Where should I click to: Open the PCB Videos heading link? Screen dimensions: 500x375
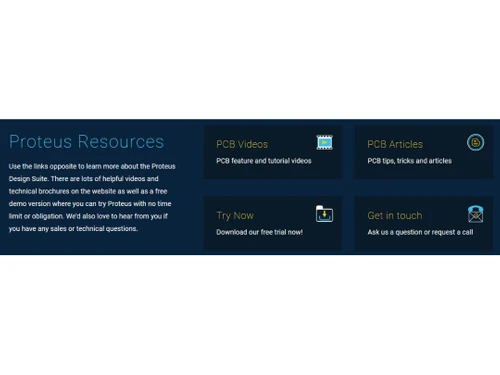click(242, 144)
